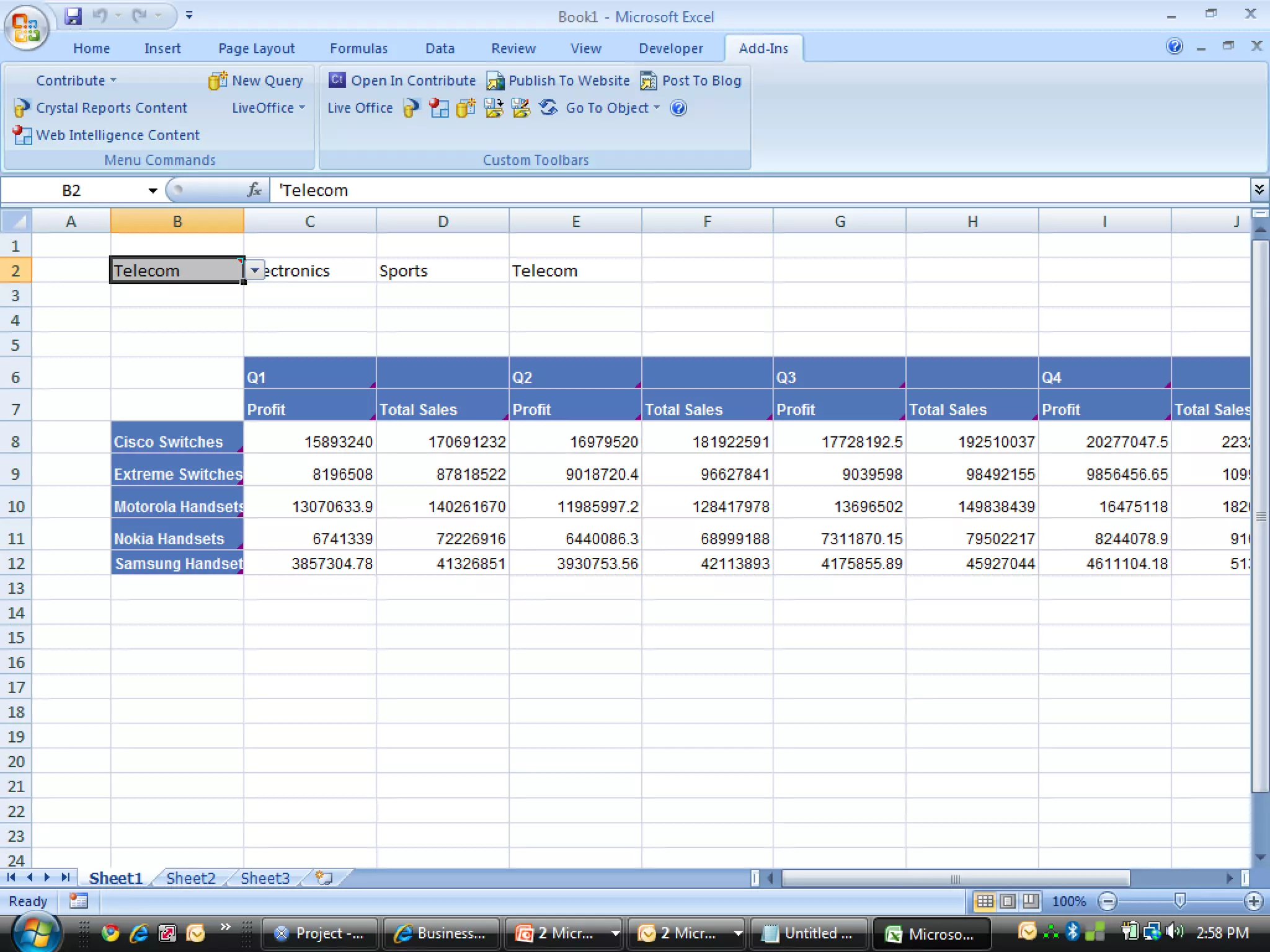Open the Name Box dropdown arrow
1270x952 pixels.
(153, 190)
